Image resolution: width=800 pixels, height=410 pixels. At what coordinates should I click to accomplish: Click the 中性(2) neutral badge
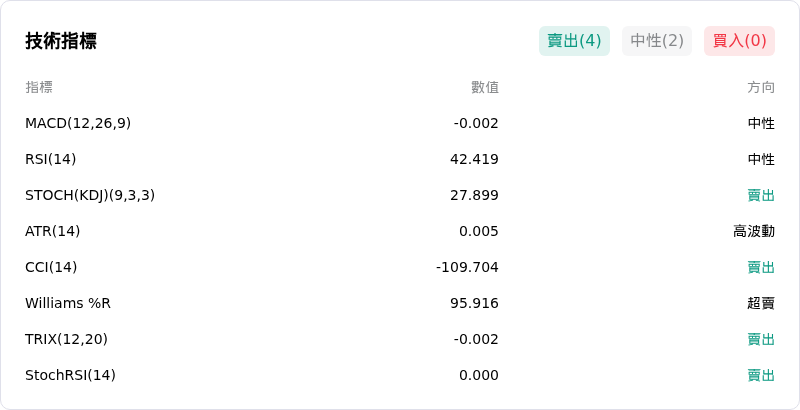click(657, 41)
